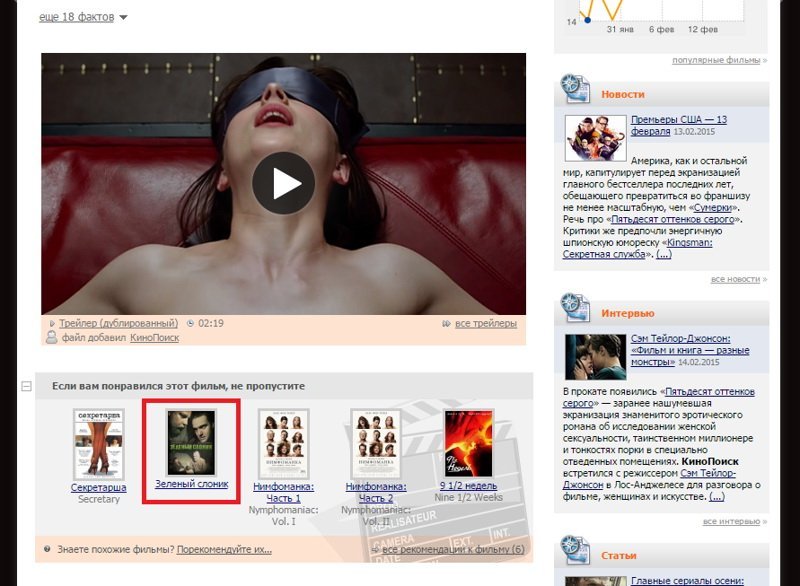800x586 pixels.
Task: Play the trailer video
Action: tap(283, 183)
